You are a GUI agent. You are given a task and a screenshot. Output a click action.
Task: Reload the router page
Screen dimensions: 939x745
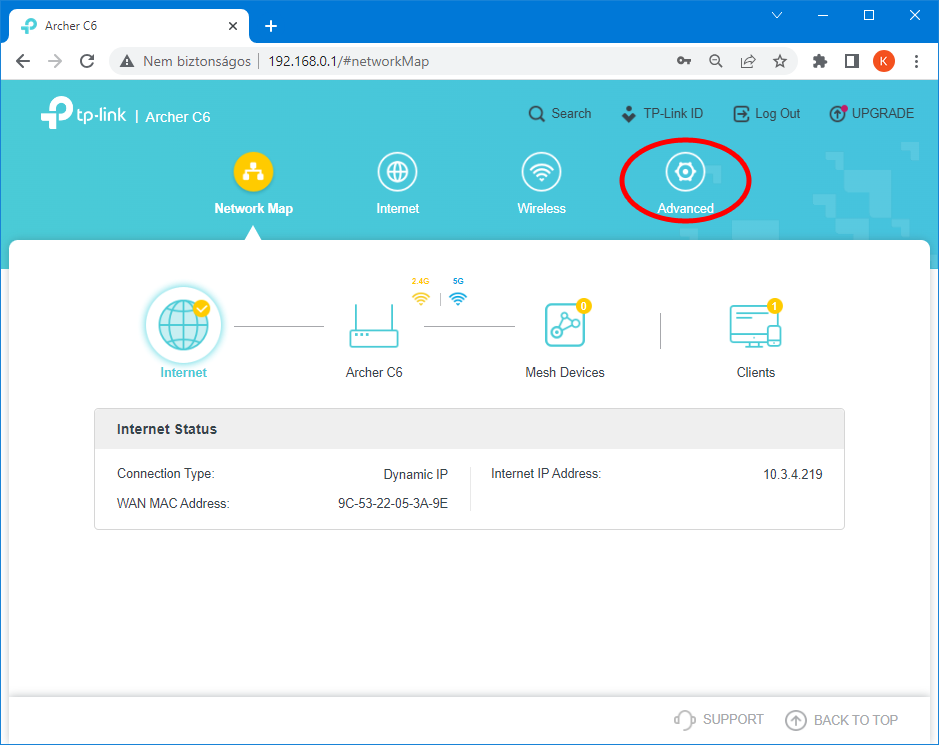tap(87, 61)
